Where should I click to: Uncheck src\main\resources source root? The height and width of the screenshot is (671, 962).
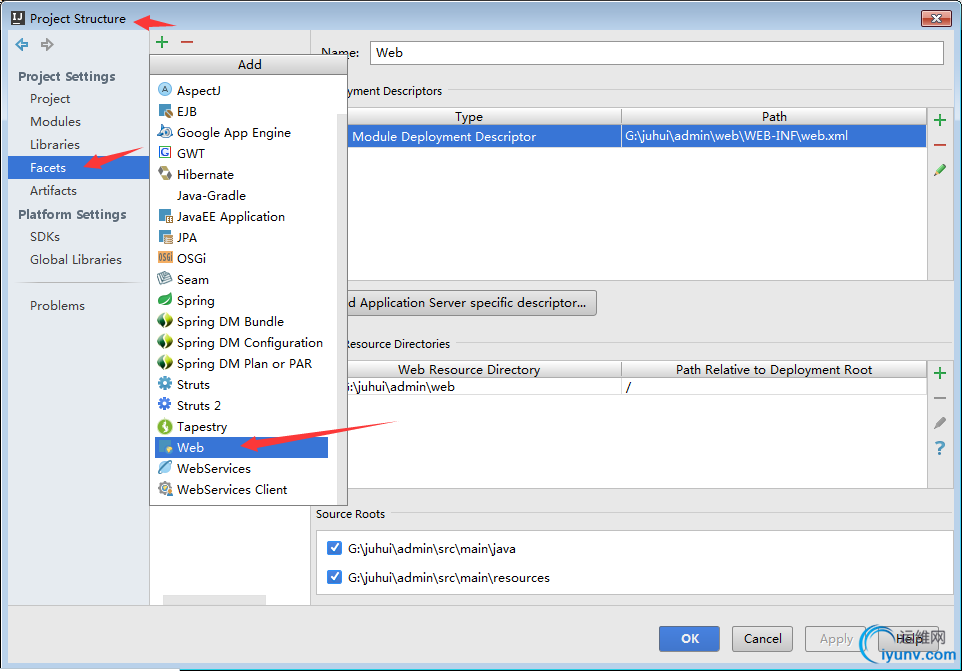(x=334, y=577)
